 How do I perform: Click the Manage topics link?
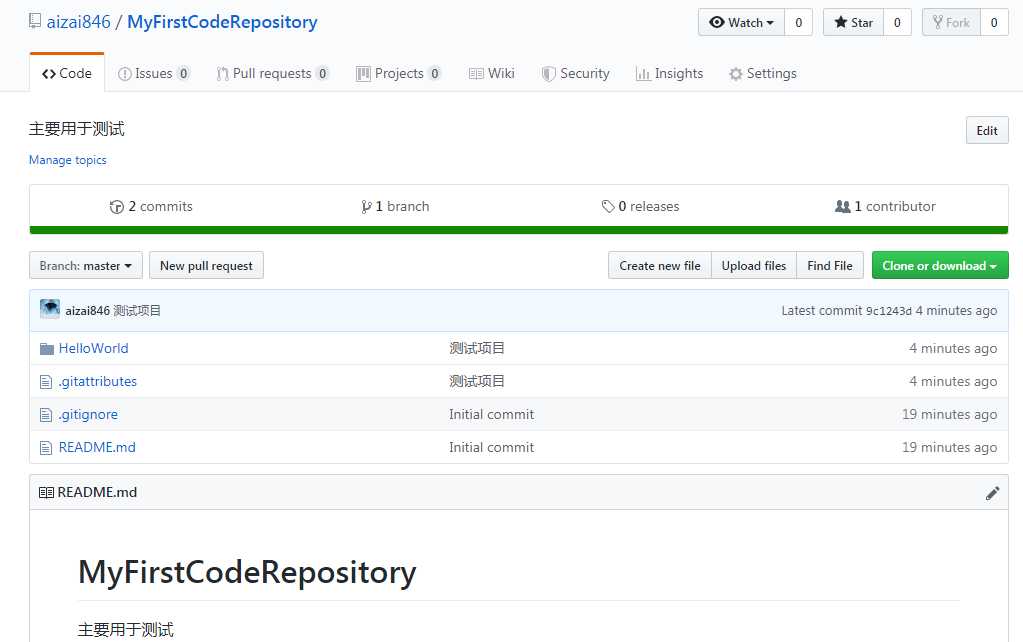click(67, 160)
